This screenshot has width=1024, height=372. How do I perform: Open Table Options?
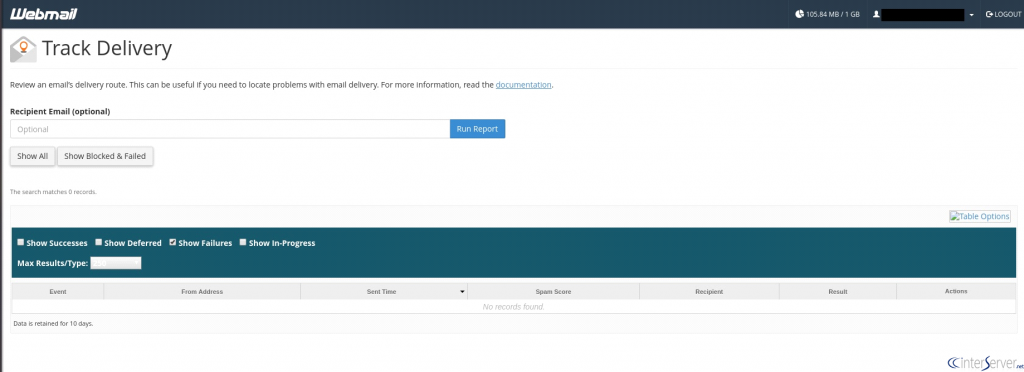pyautogui.click(x=980, y=217)
